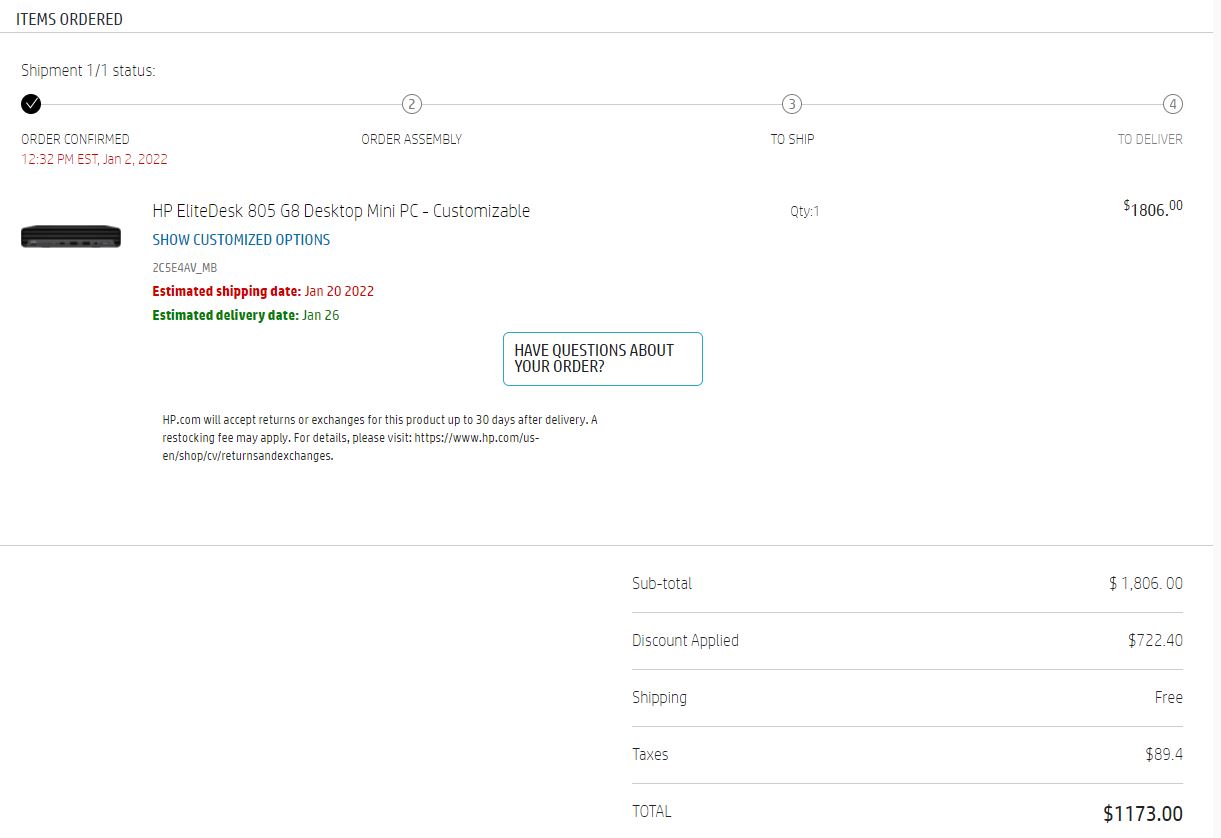Screen dimensions: 1221x838
Task: Click the step 2 Order Assembly circle
Action: (x=411, y=104)
